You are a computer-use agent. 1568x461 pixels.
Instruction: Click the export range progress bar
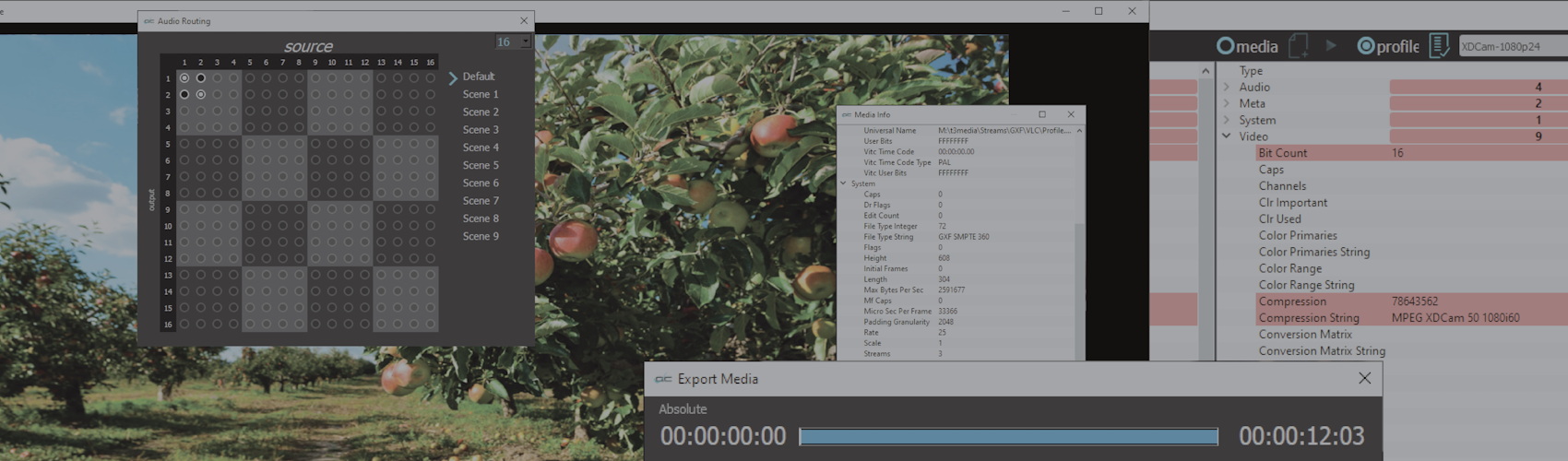(1008, 436)
